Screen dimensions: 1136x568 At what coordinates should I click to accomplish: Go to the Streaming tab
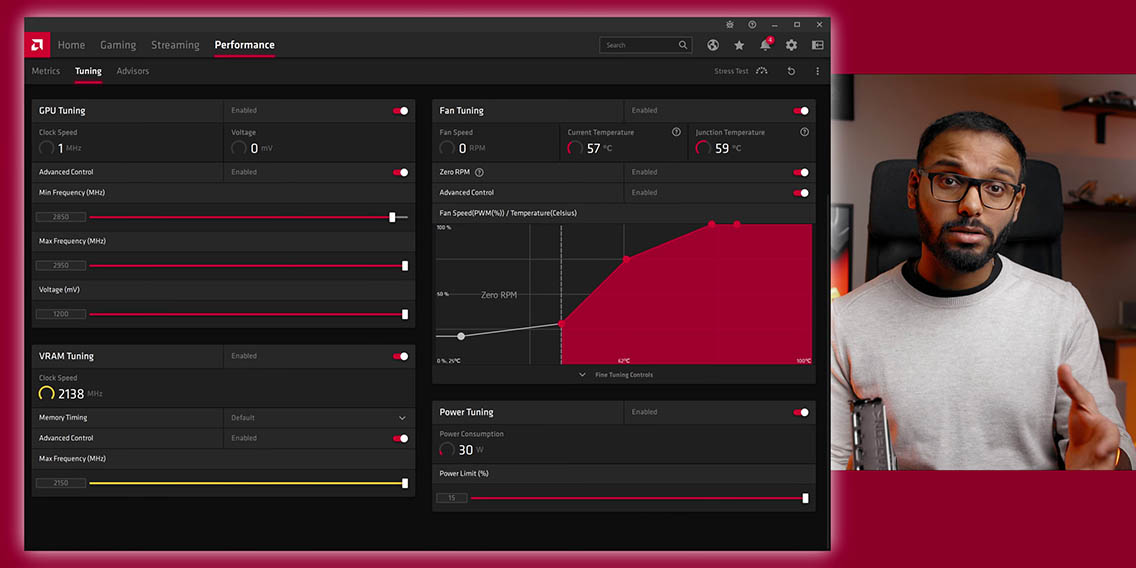coord(175,45)
